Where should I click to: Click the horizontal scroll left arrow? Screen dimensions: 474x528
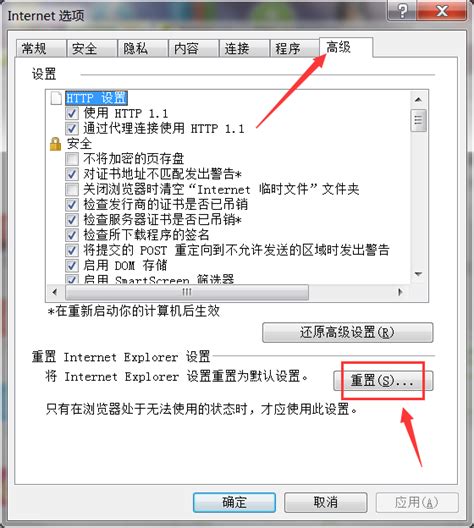point(55,292)
